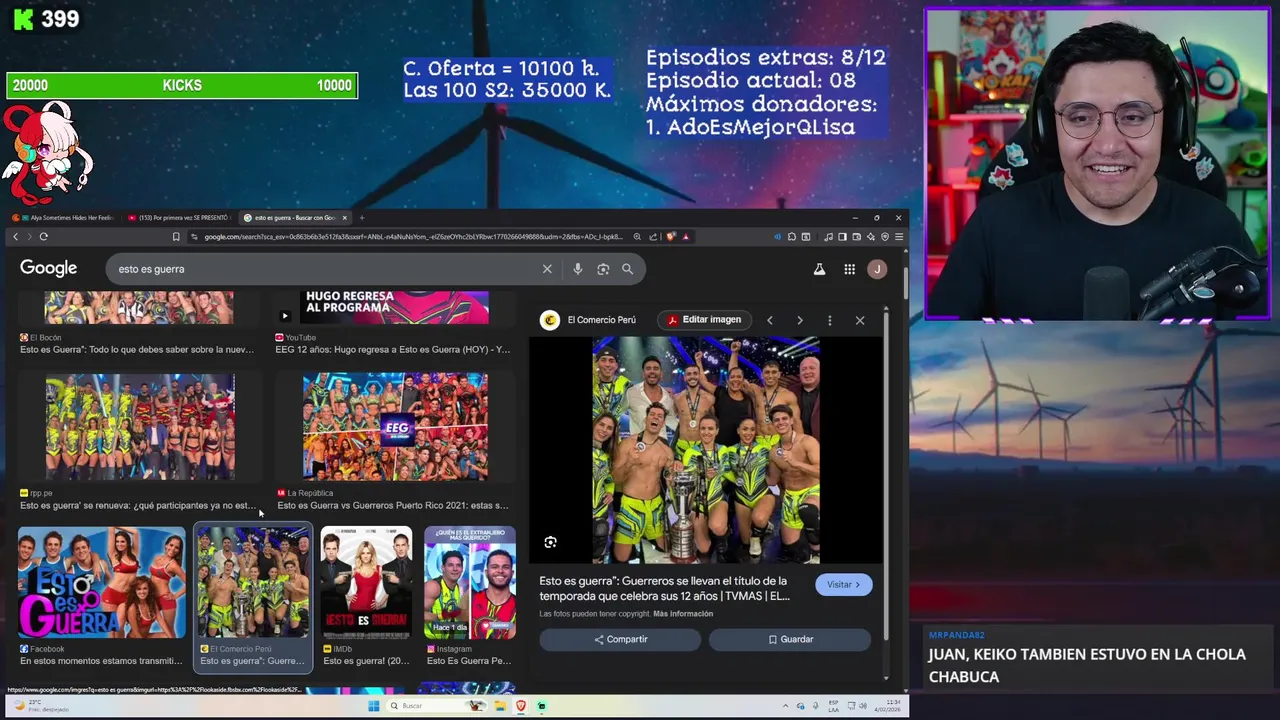1280x720 pixels.
Task: Click rpp.pe 'se renueva' result caption
Action: click(x=137, y=506)
